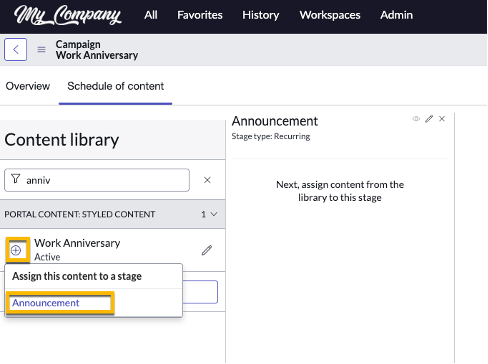Open the History menu
Image resolution: width=488 pixels, height=364 pixels.
click(x=261, y=15)
